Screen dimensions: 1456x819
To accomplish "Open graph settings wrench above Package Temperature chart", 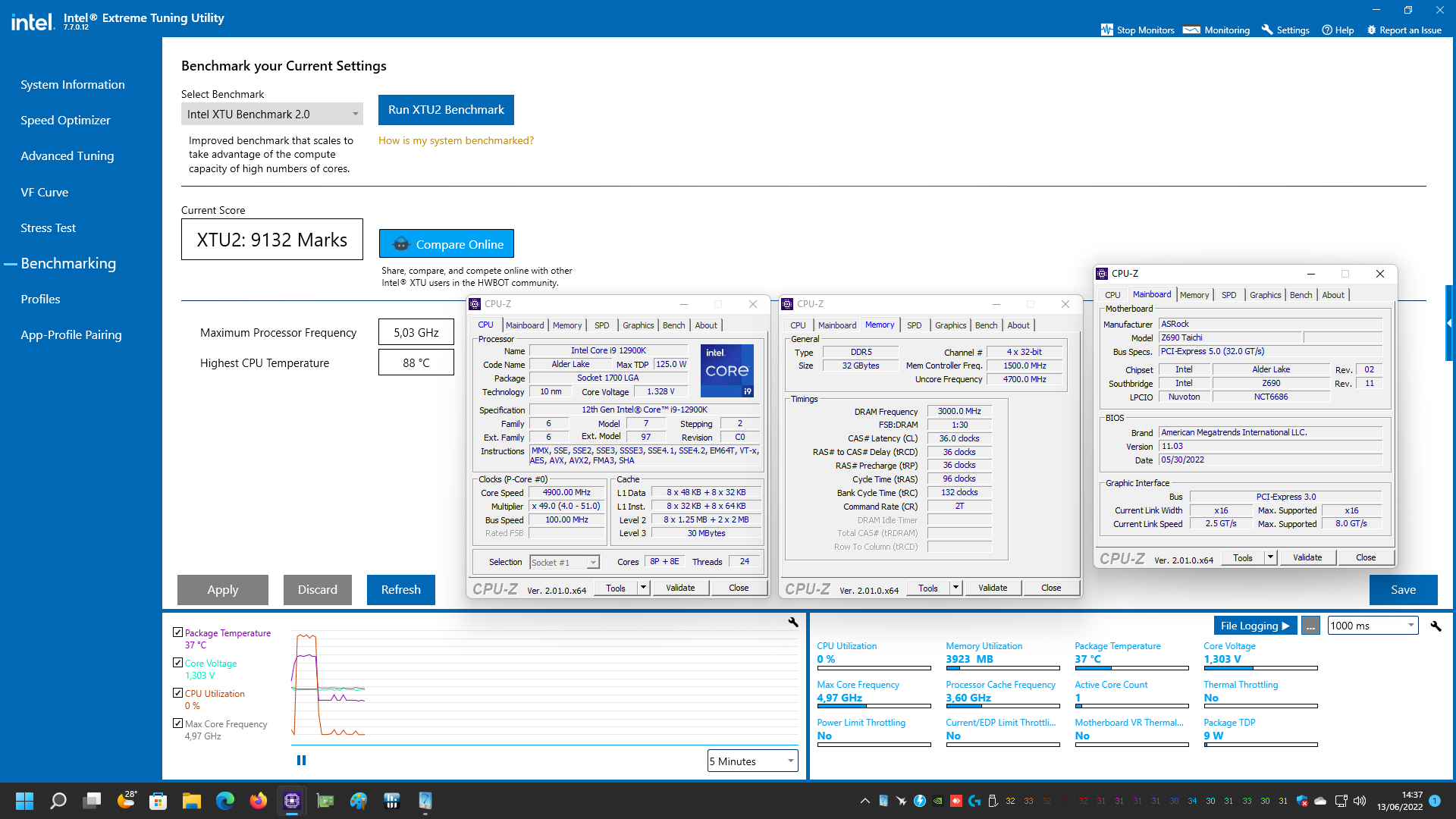I will [793, 622].
